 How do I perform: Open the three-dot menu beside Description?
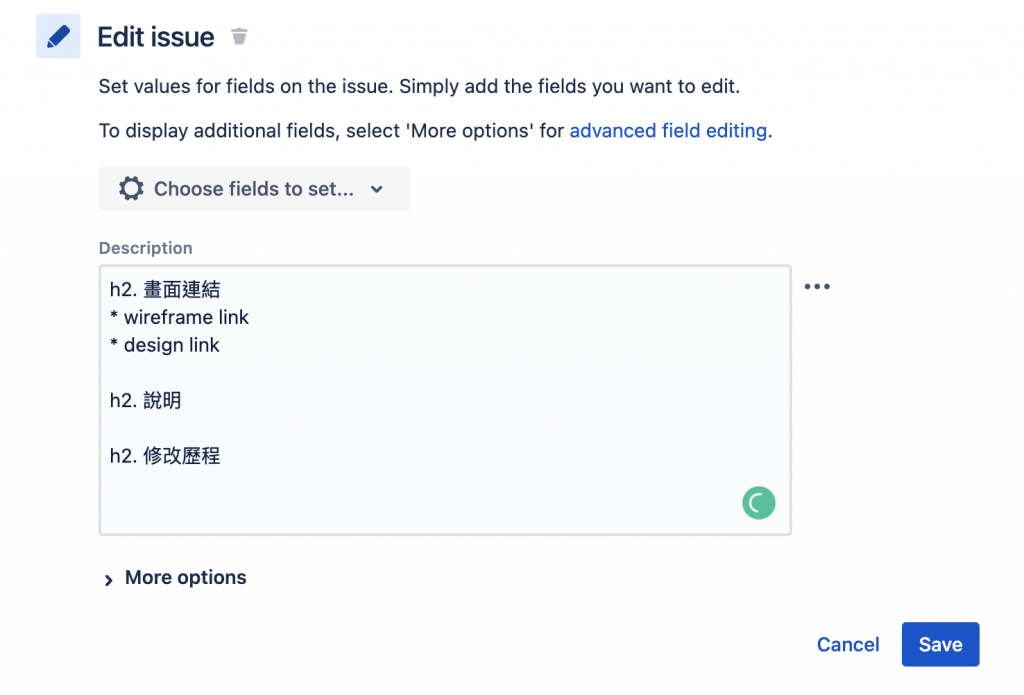click(x=817, y=287)
